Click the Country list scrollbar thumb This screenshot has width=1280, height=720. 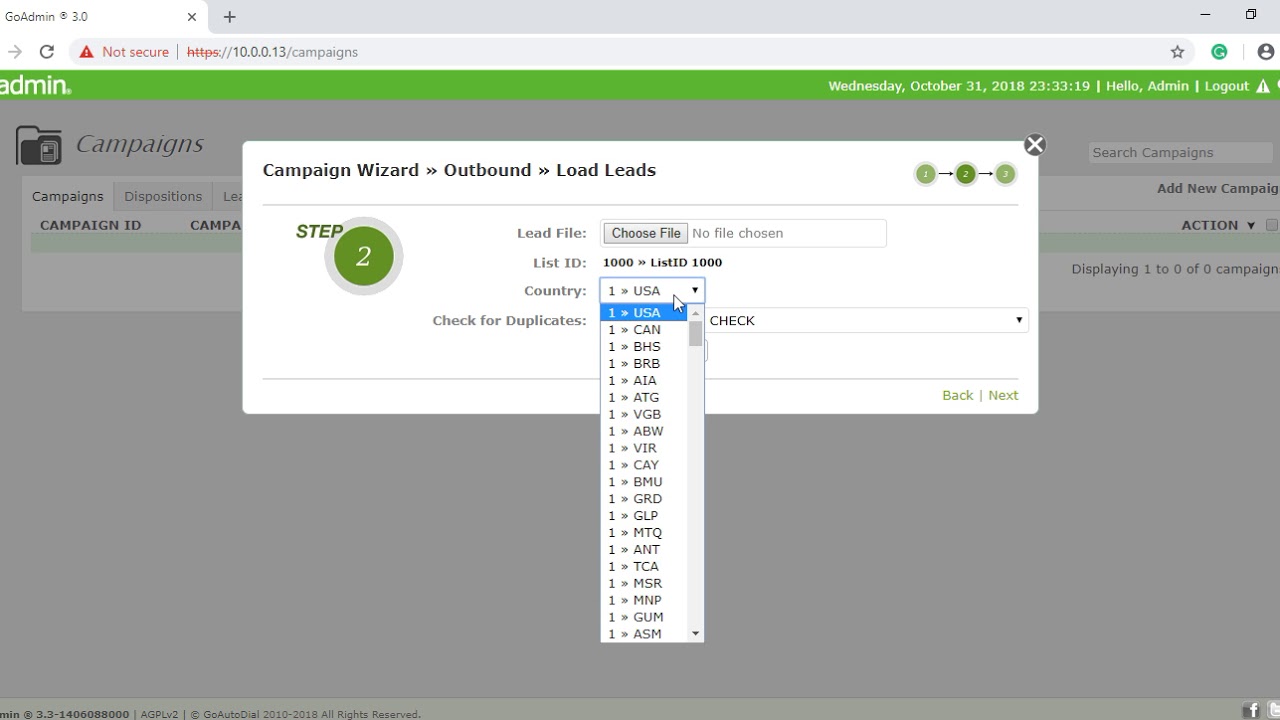point(695,333)
